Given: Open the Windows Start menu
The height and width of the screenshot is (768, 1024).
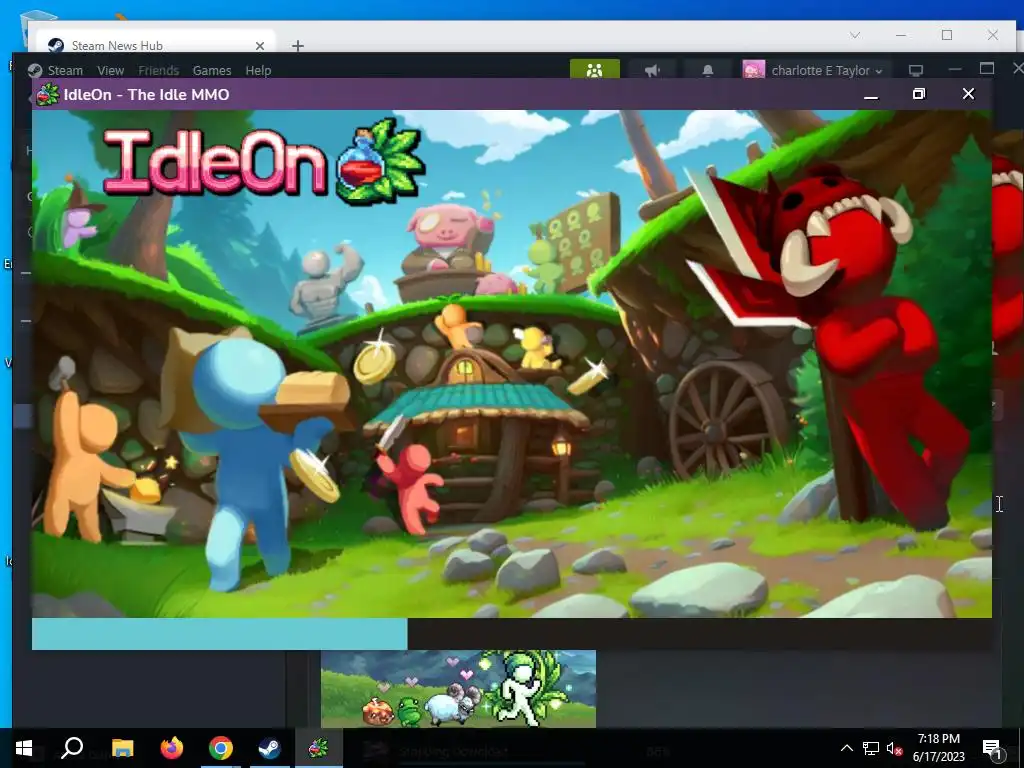Looking at the screenshot, I should [24, 748].
